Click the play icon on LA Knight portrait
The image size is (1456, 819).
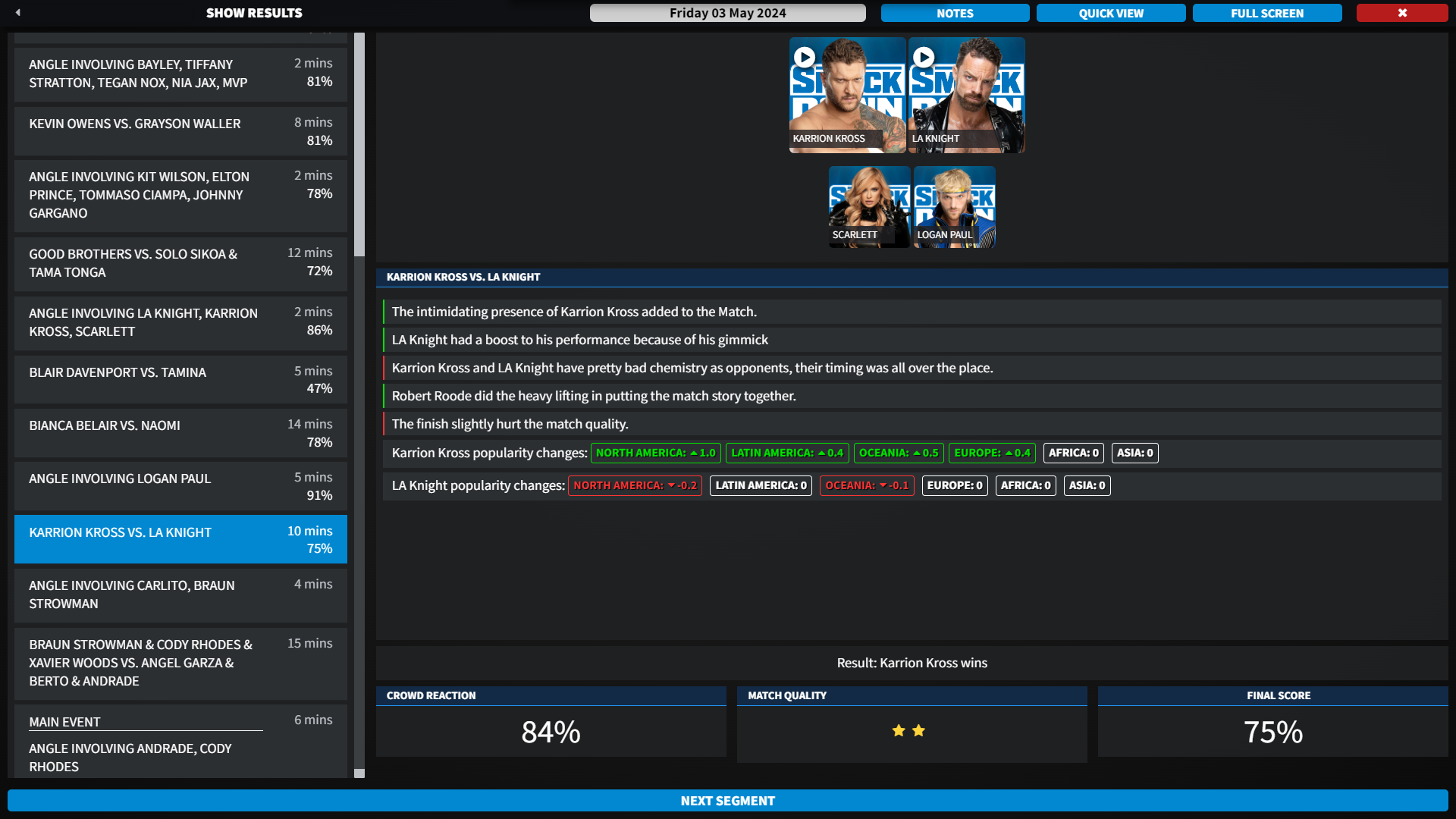924,57
